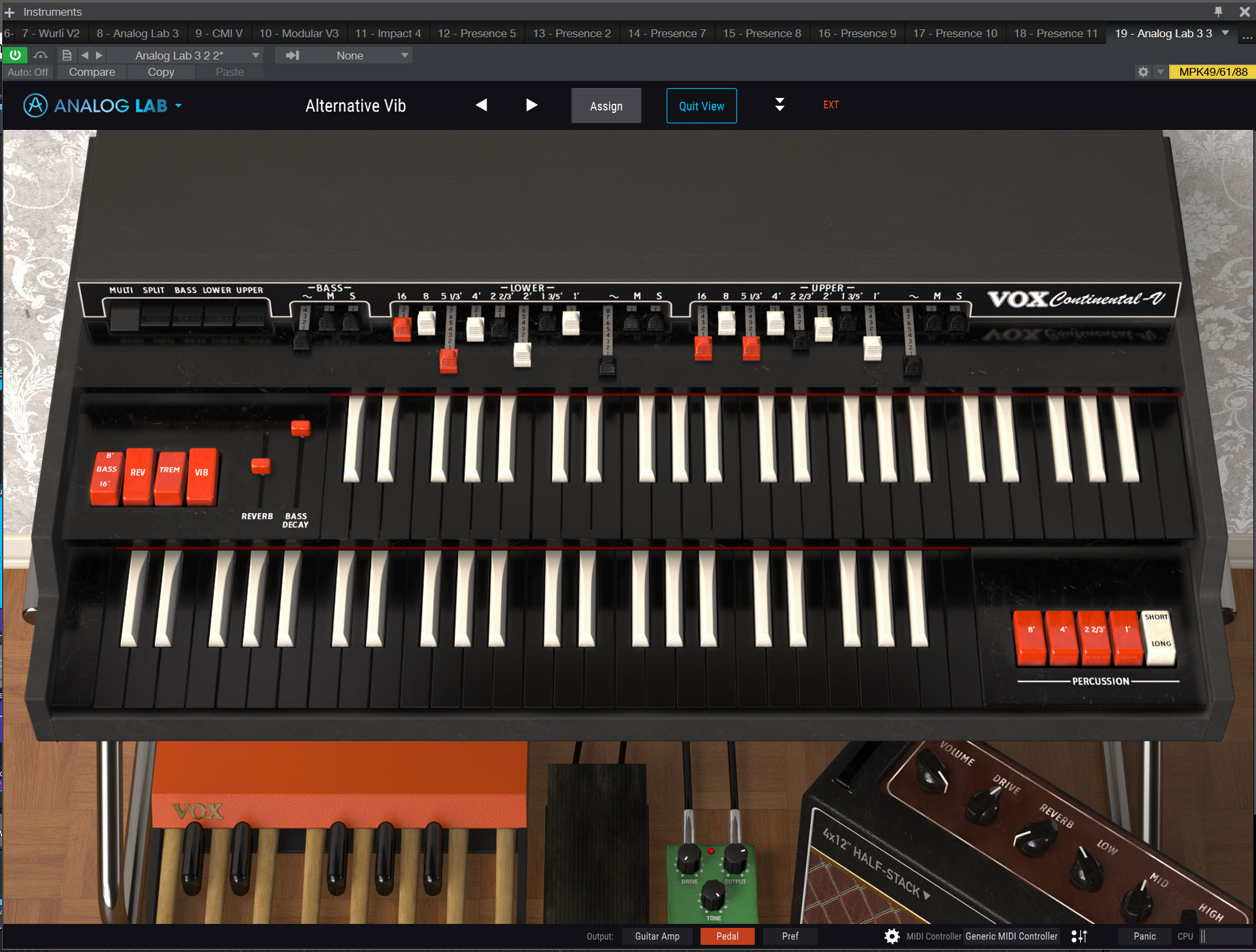The image size is (1256, 952).
Task: Expand the double down-arrow panel icon
Action: (780, 105)
